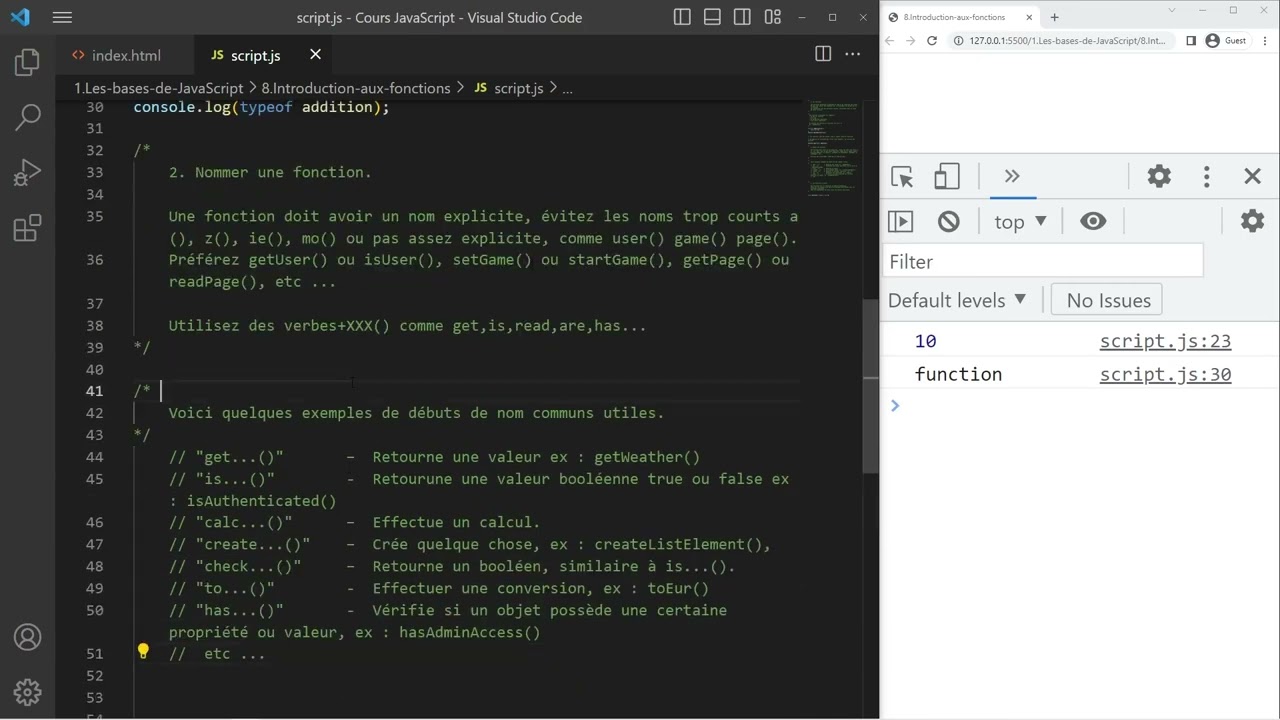Open the Run and Debug view
Image resolution: width=1280 pixels, height=720 pixels.
point(28,172)
